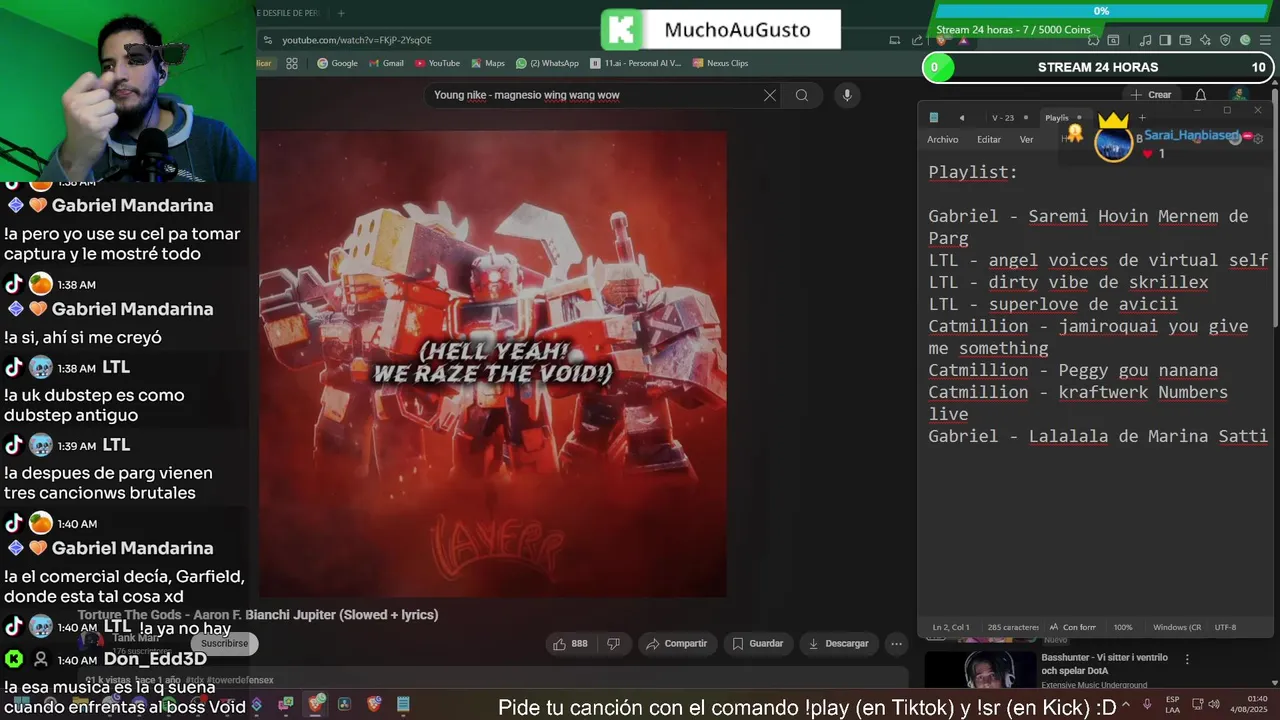Open the browser apps grid icon
The width and height of the screenshot is (1280, 720).
click(292, 63)
